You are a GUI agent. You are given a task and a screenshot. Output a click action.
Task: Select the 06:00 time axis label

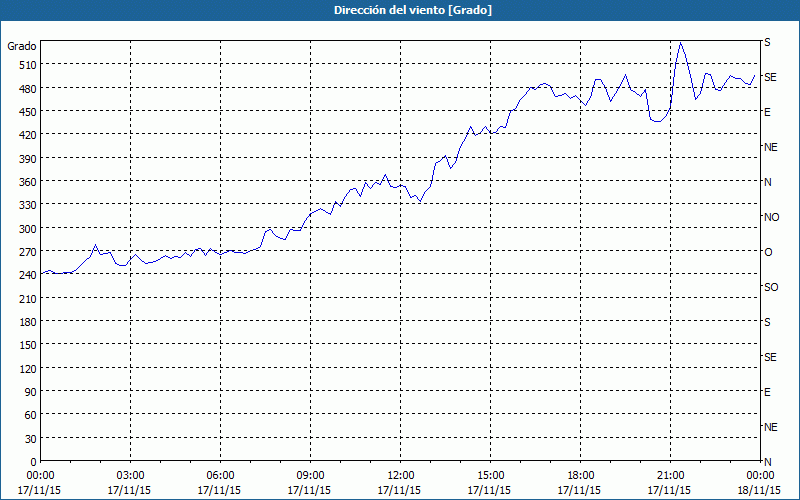220,476
